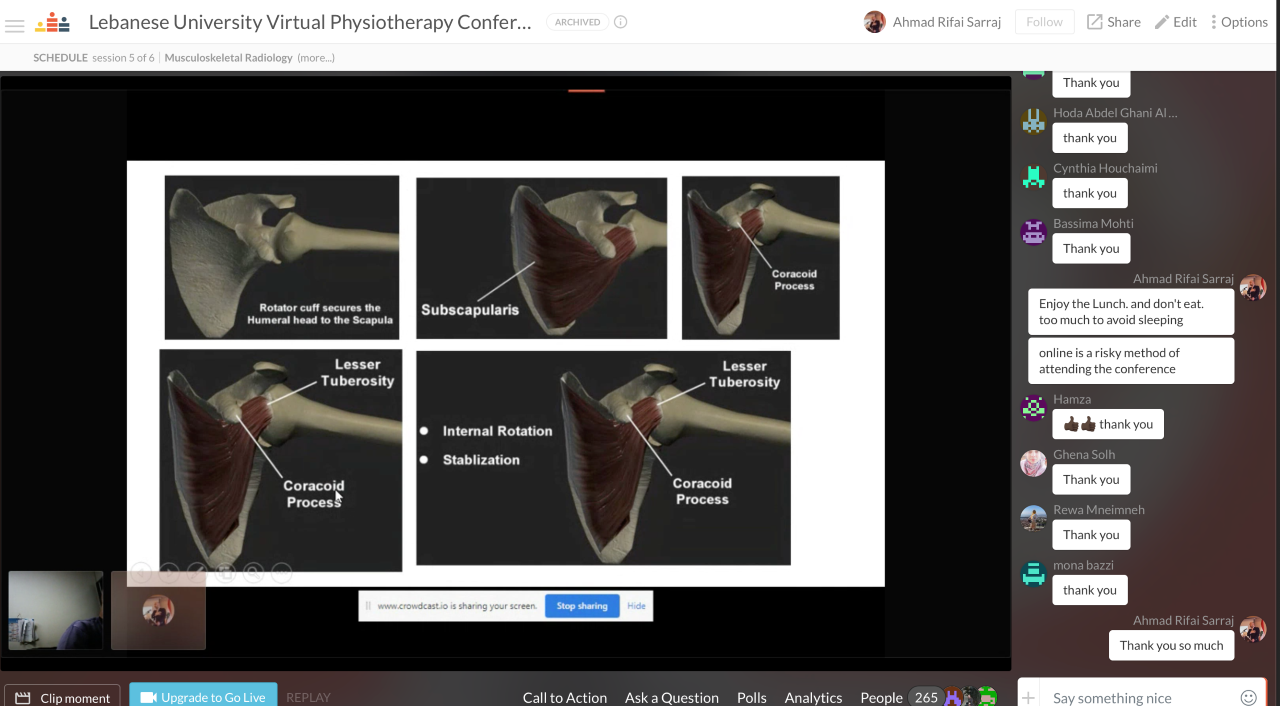Expand schedule with the (more...) link
The image size is (1280, 706).
(x=316, y=58)
